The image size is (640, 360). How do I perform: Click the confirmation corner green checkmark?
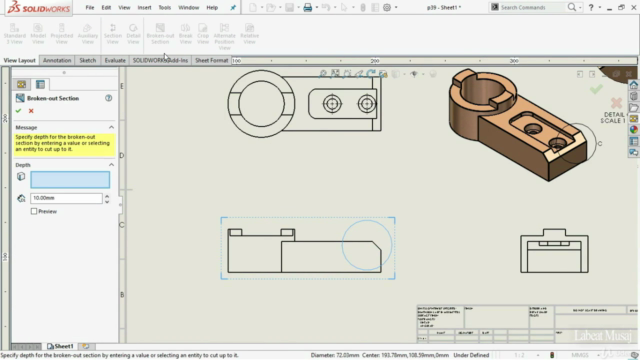pos(596,89)
